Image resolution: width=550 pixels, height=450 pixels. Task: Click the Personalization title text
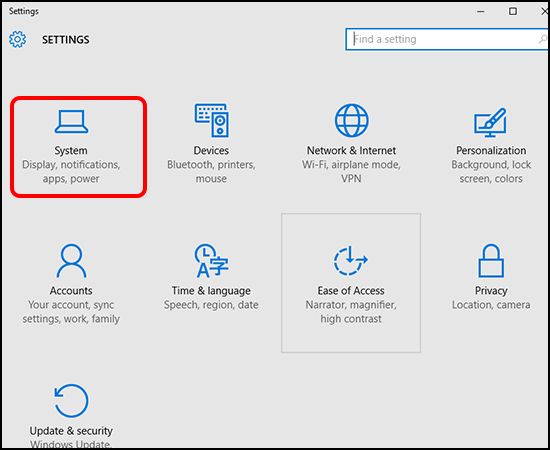tap(491, 150)
